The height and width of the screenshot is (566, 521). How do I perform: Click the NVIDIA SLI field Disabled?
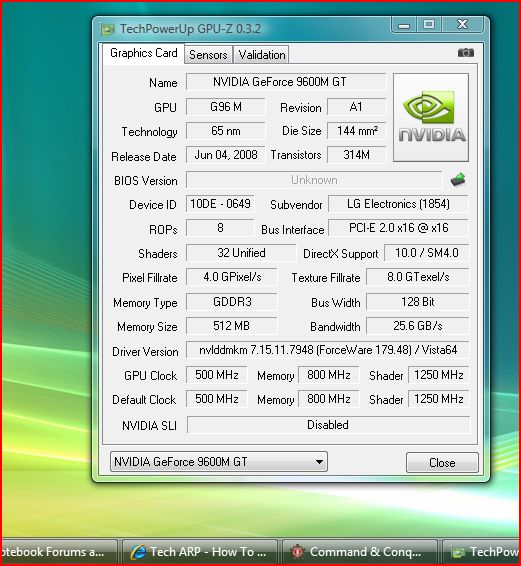pyautogui.click(x=329, y=425)
